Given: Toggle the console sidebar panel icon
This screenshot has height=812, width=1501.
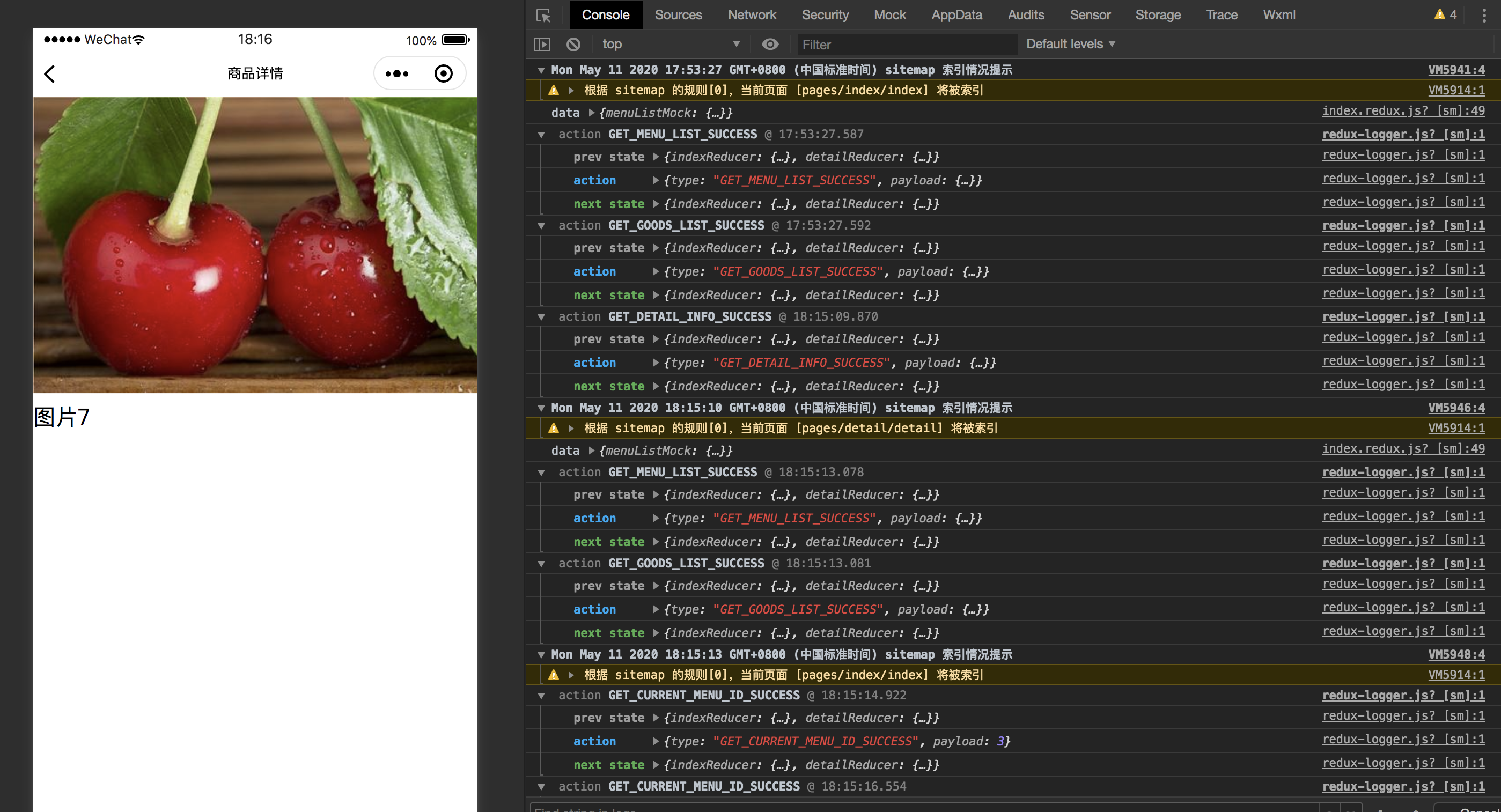Looking at the screenshot, I should [x=542, y=45].
